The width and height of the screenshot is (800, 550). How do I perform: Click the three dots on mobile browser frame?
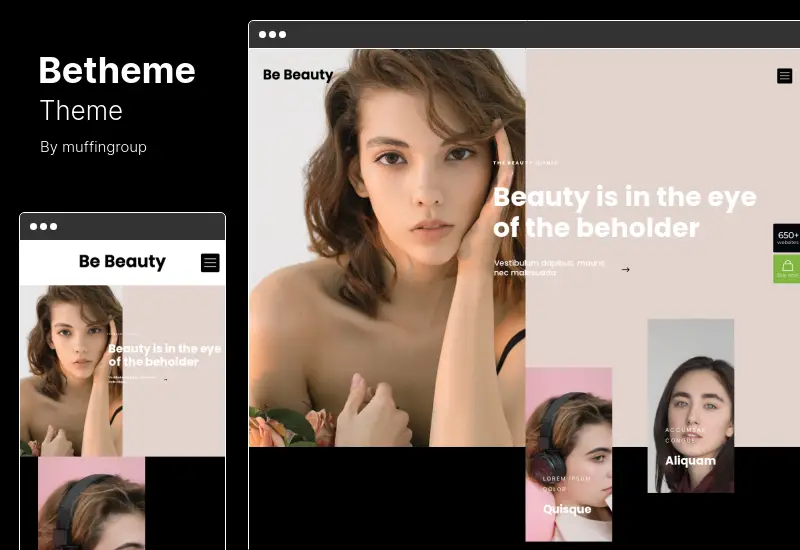[x=43, y=227]
